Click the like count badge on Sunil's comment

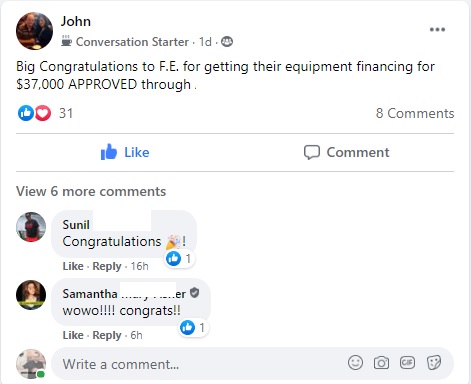coord(179,258)
